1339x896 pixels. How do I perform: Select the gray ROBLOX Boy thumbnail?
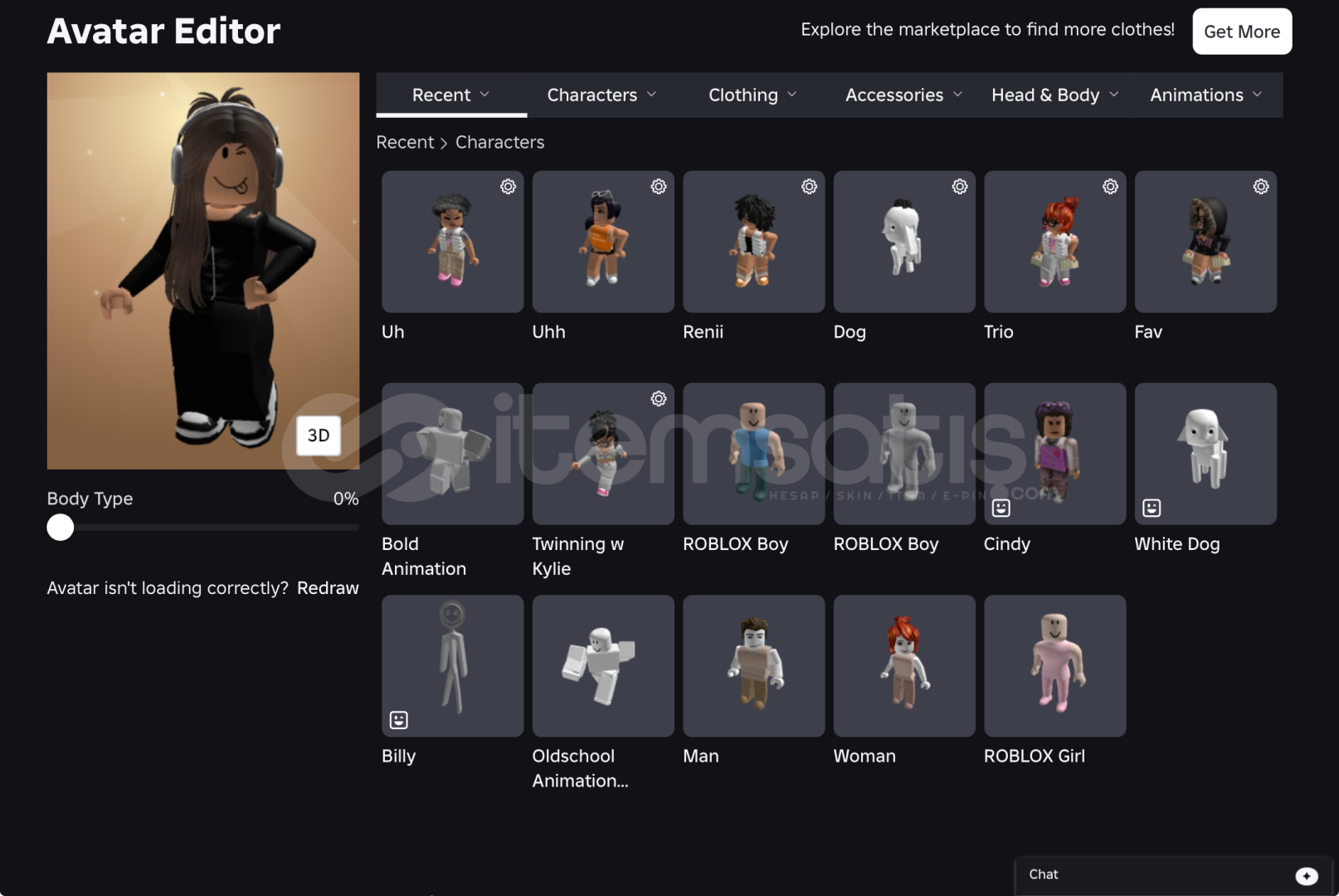click(x=904, y=454)
